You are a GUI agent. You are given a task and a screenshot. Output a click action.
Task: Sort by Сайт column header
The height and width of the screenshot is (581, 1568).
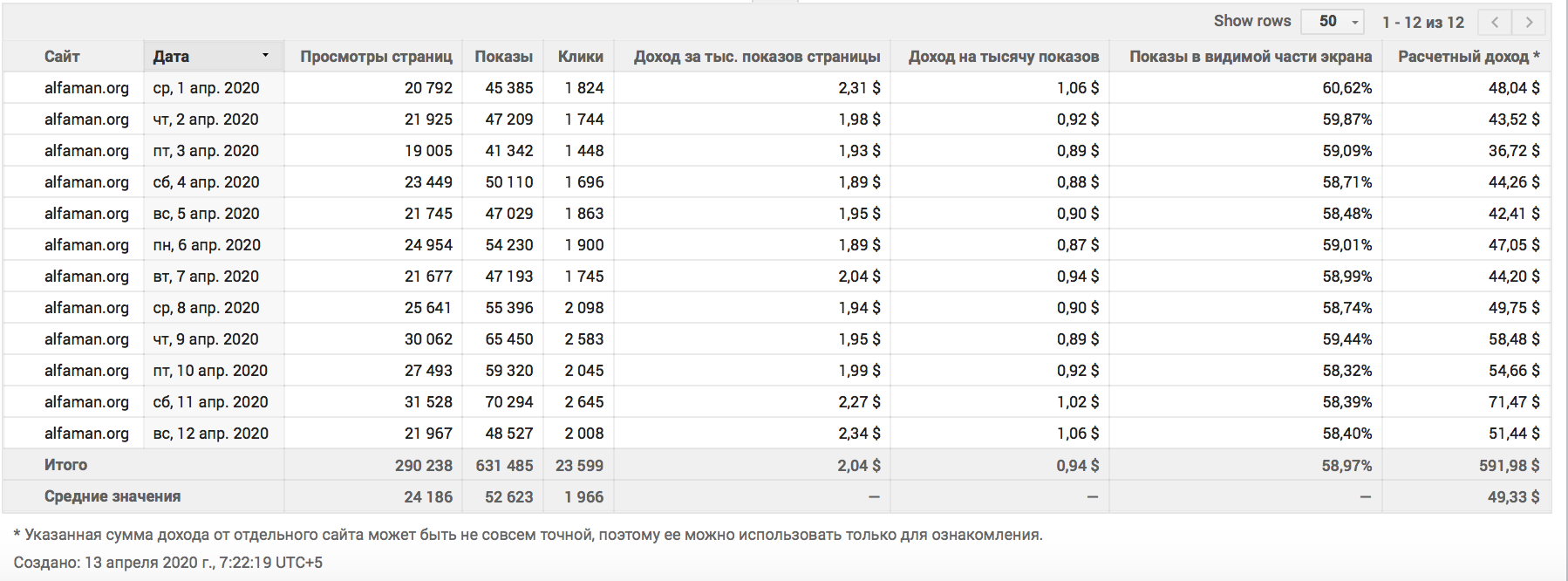pos(62,57)
